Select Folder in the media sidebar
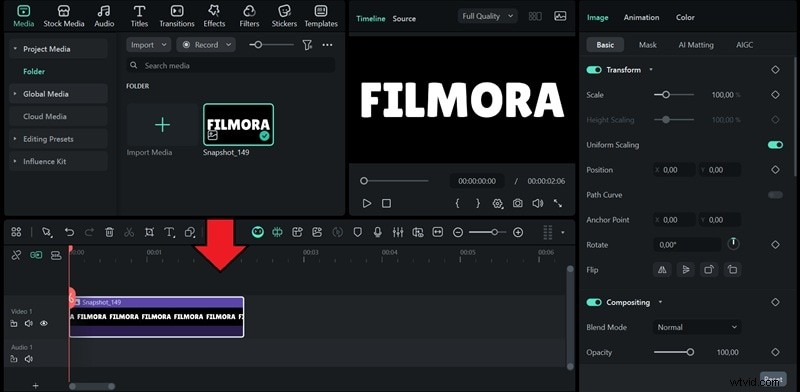The image size is (800, 392). click(34, 71)
